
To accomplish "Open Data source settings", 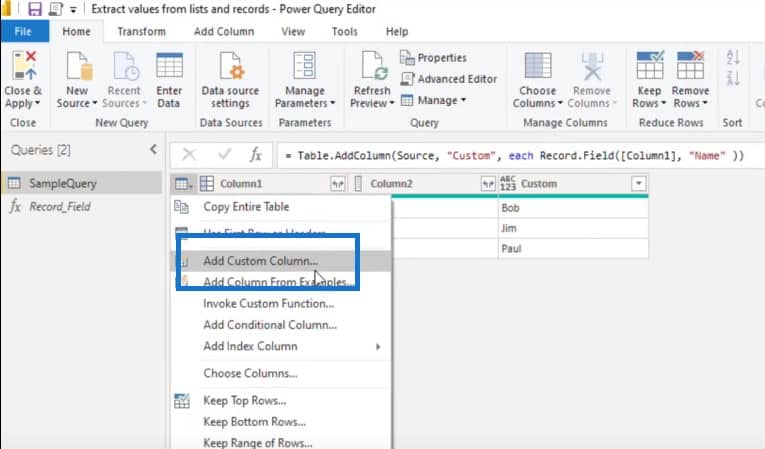I will click(x=230, y=81).
